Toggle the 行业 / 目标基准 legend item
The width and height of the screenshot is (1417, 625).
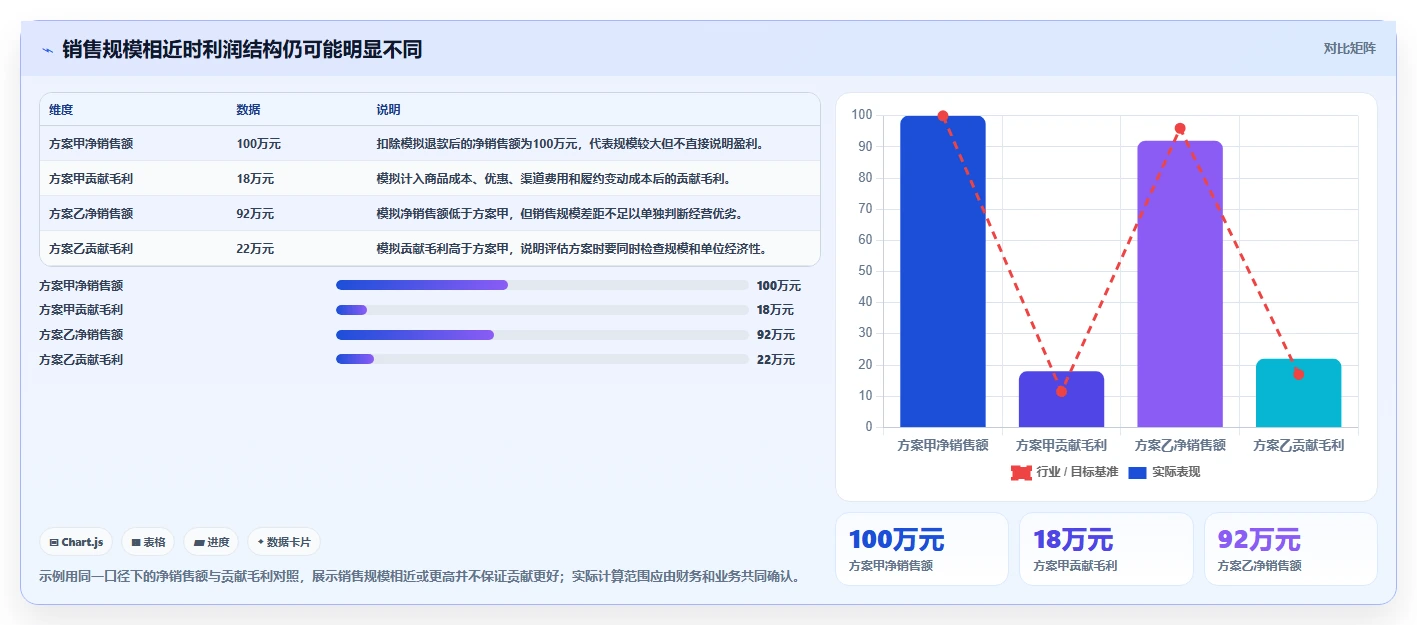(1064, 472)
